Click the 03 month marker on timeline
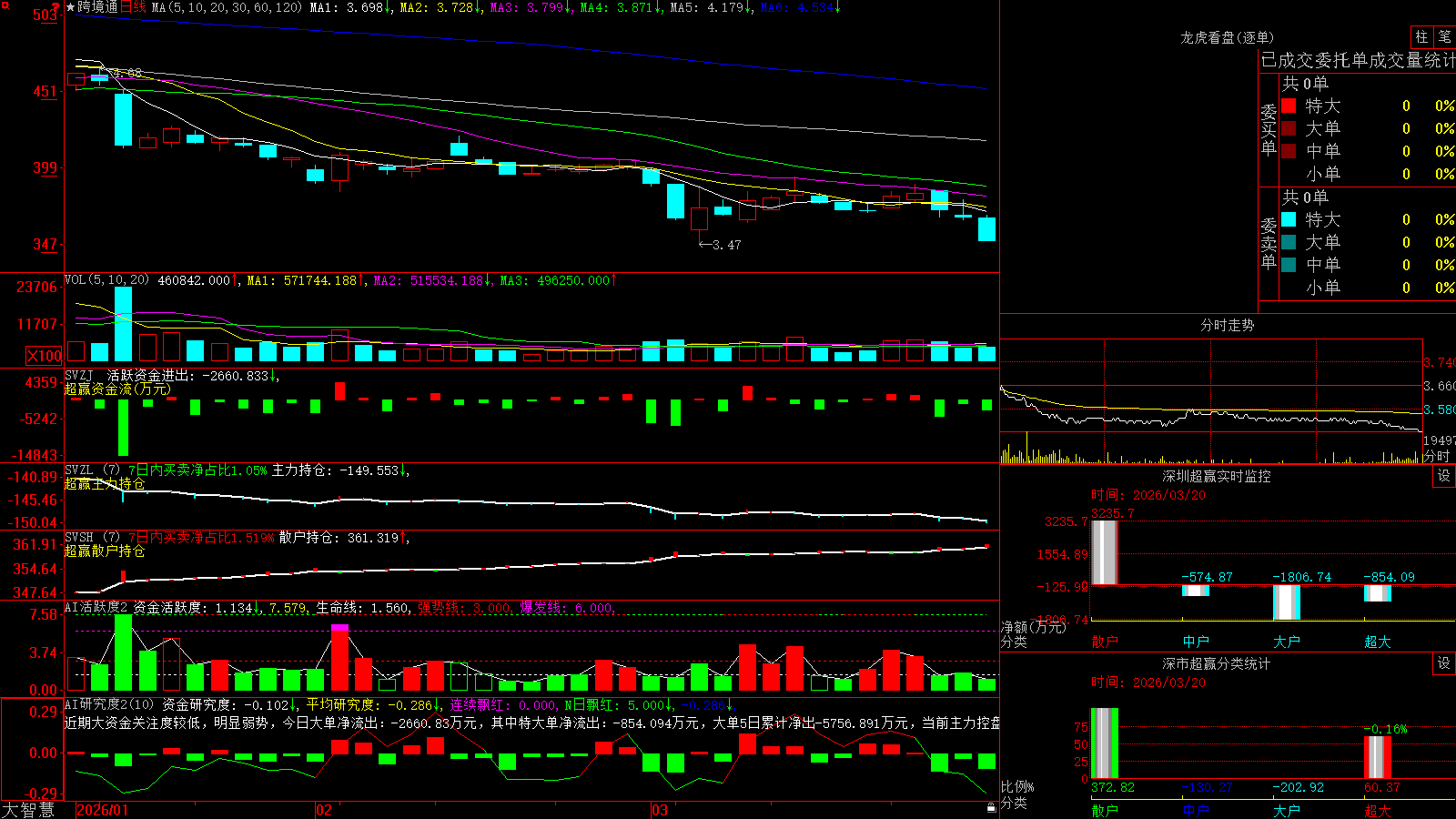The height and width of the screenshot is (819, 1456). pos(659,810)
